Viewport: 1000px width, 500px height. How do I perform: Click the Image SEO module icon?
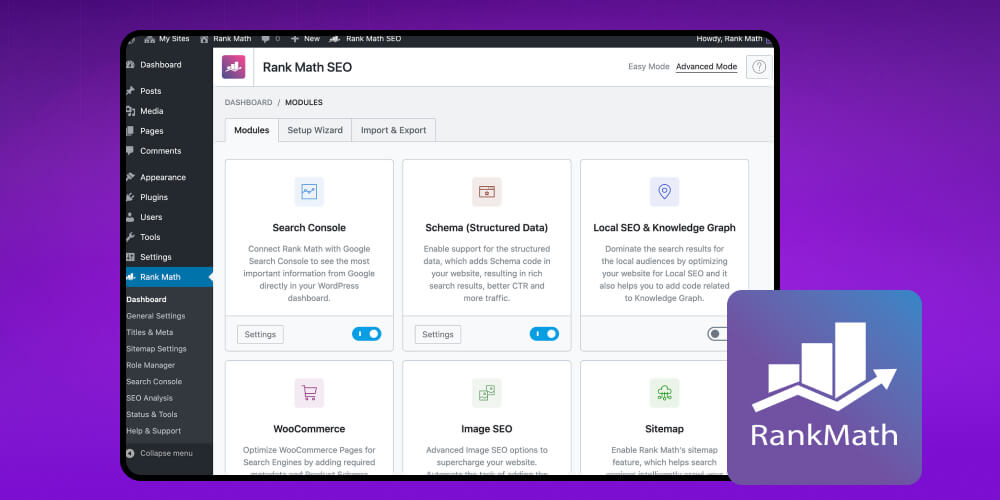tap(487, 393)
